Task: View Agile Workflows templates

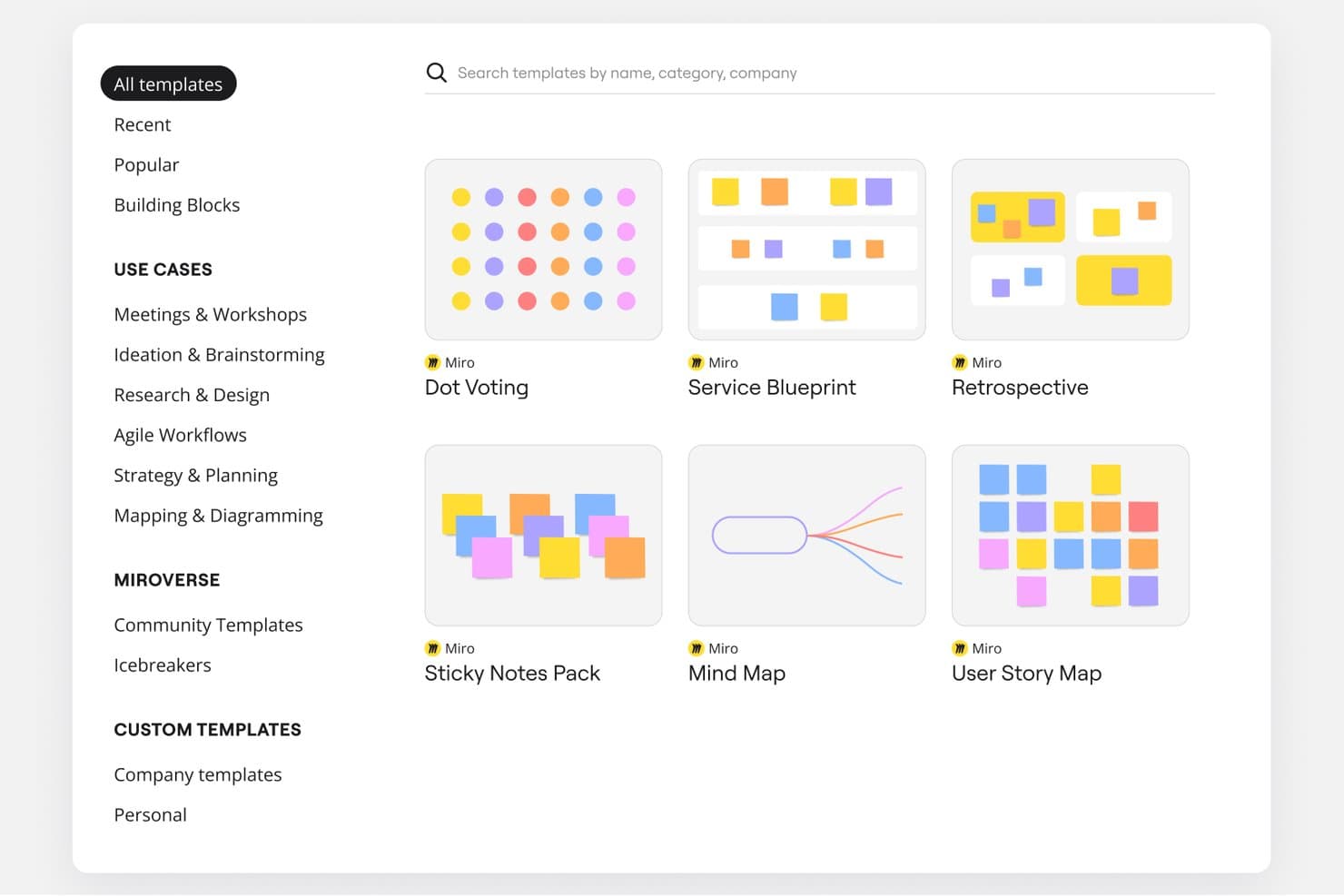Action: coord(181,435)
